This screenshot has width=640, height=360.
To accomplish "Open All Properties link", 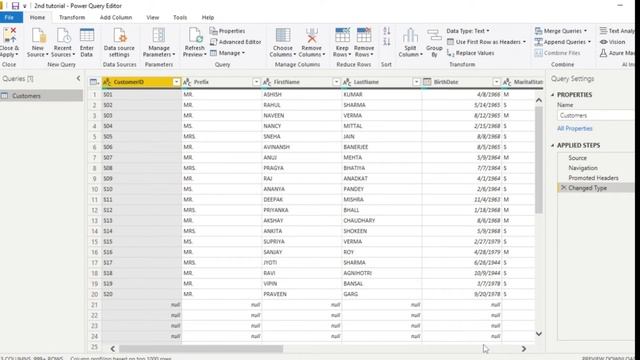I will [575, 129].
